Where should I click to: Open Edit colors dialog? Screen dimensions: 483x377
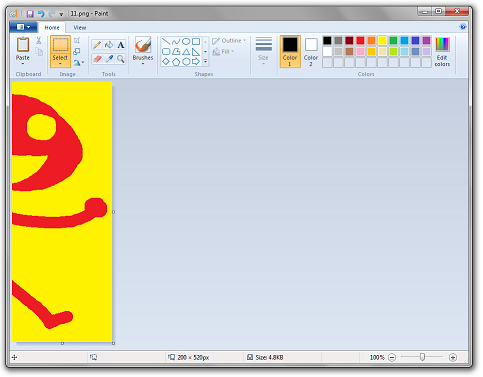(442, 51)
